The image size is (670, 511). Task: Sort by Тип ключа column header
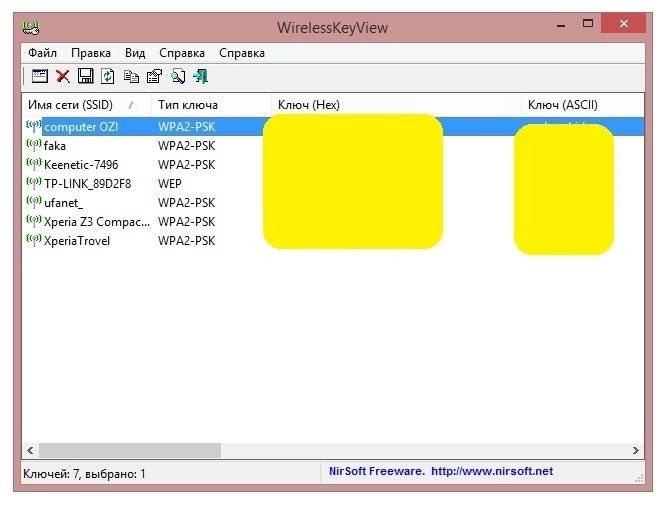[211, 105]
